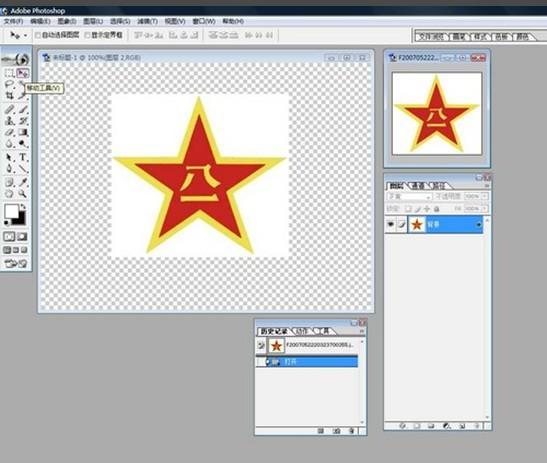The width and height of the screenshot is (547, 463).
Task: Select the Lasso tool
Action: pyautogui.click(x=9, y=84)
